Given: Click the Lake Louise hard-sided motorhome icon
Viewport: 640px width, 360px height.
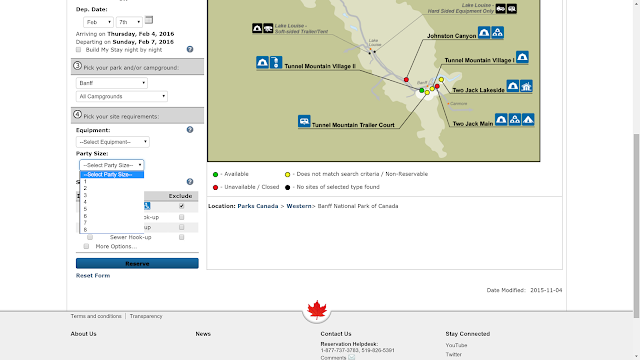Looking at the screenshot, I should coord(500,9).
